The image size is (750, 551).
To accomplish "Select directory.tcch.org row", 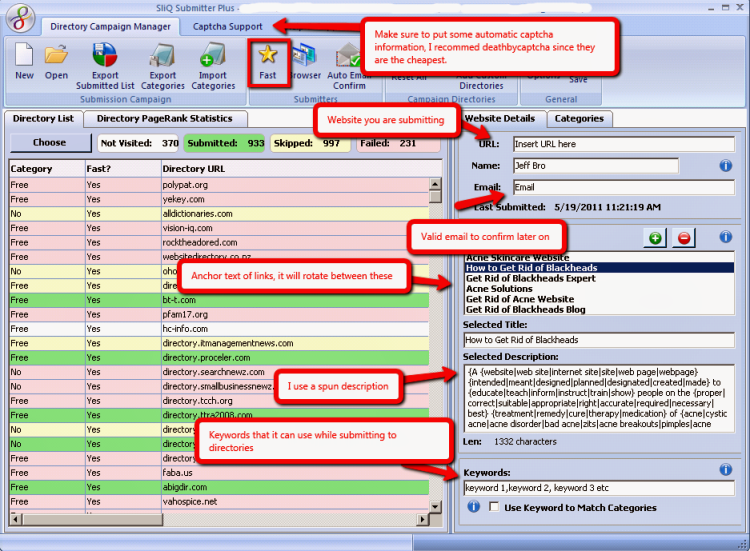I will (219, 400).
